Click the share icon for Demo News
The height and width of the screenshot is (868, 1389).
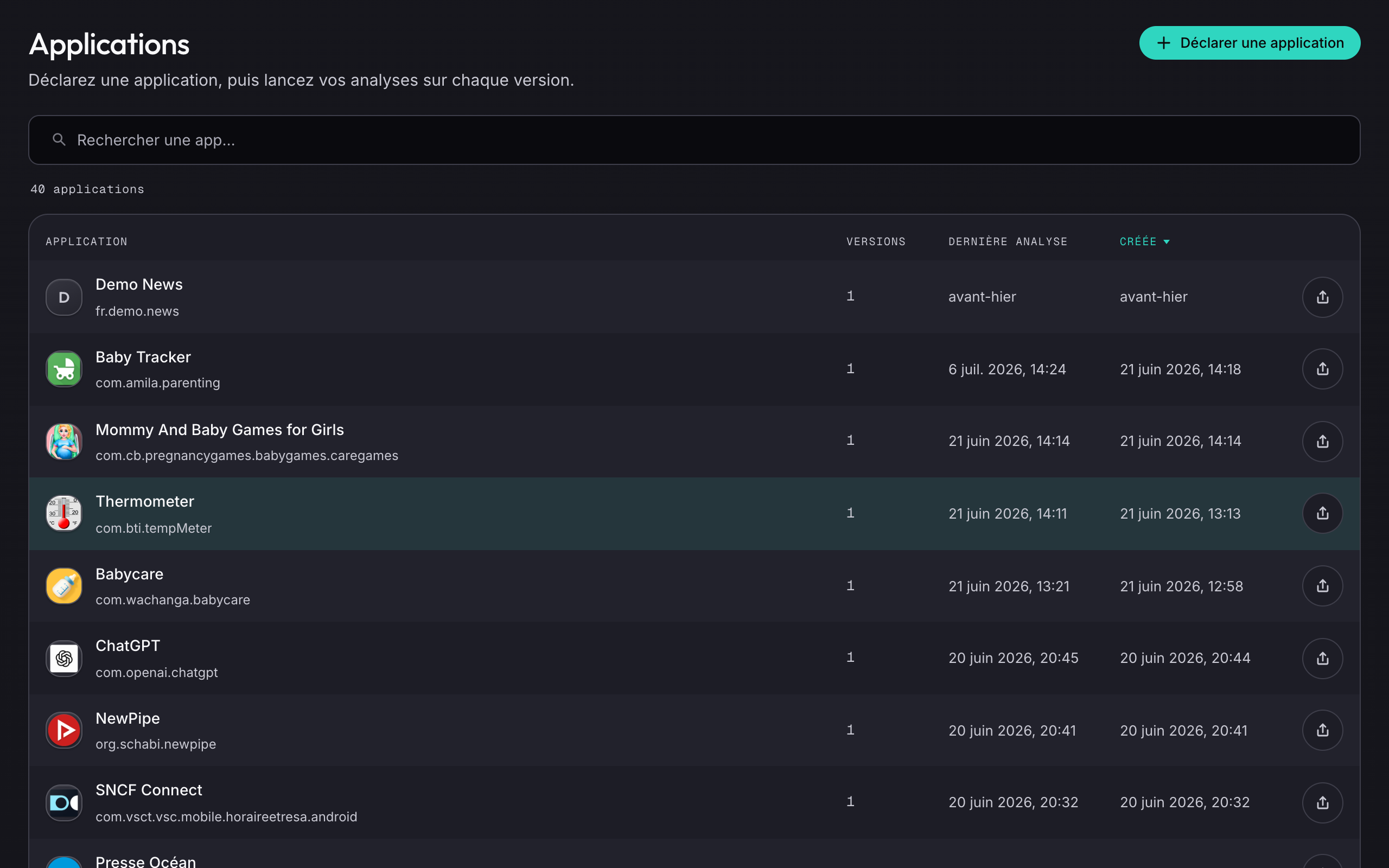click(1322, 297)
